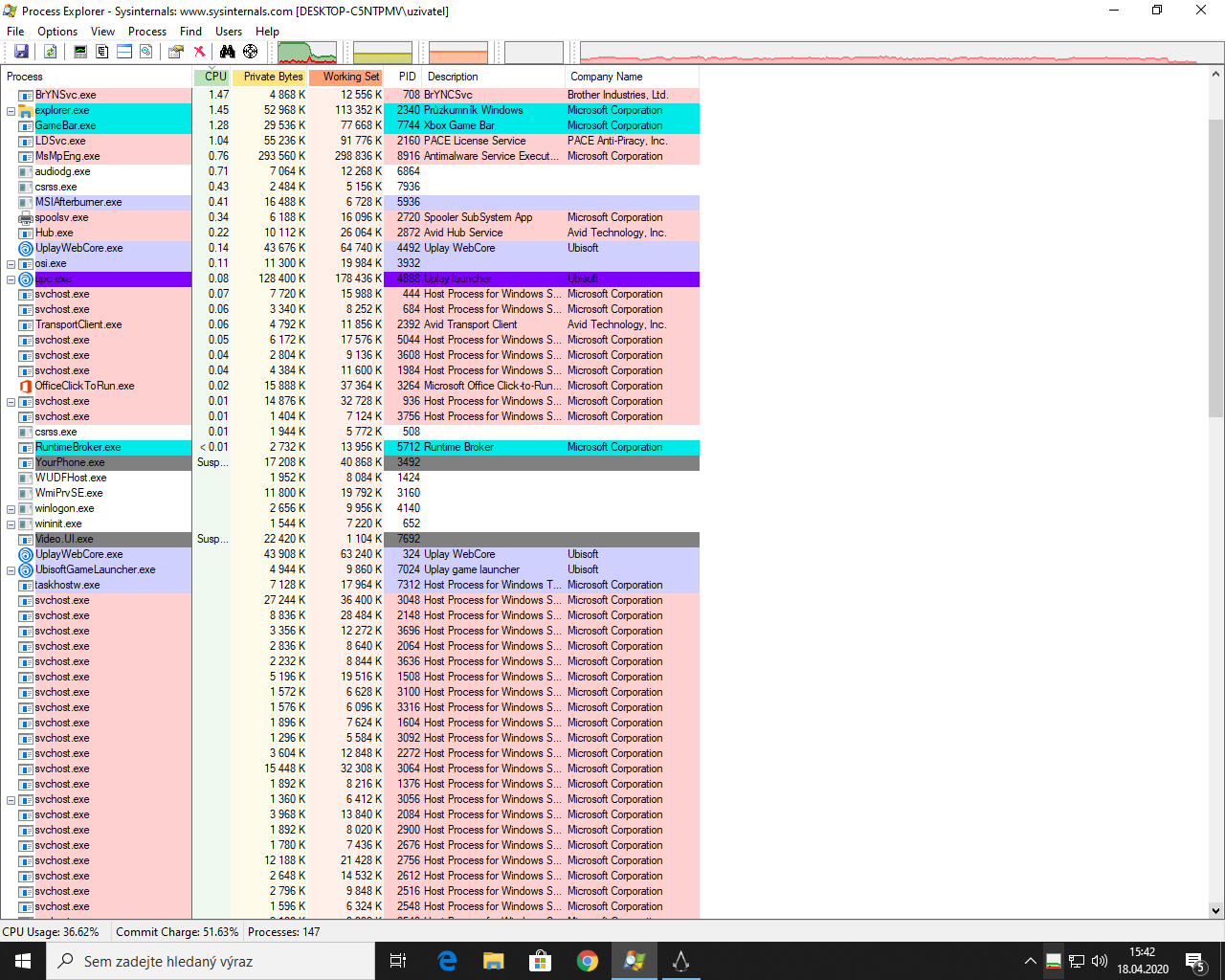The width and height of the screenshot is (1225, 980).
Task: Click the scrollbar down arrow in the process list
Action: tap(1215, 910)
